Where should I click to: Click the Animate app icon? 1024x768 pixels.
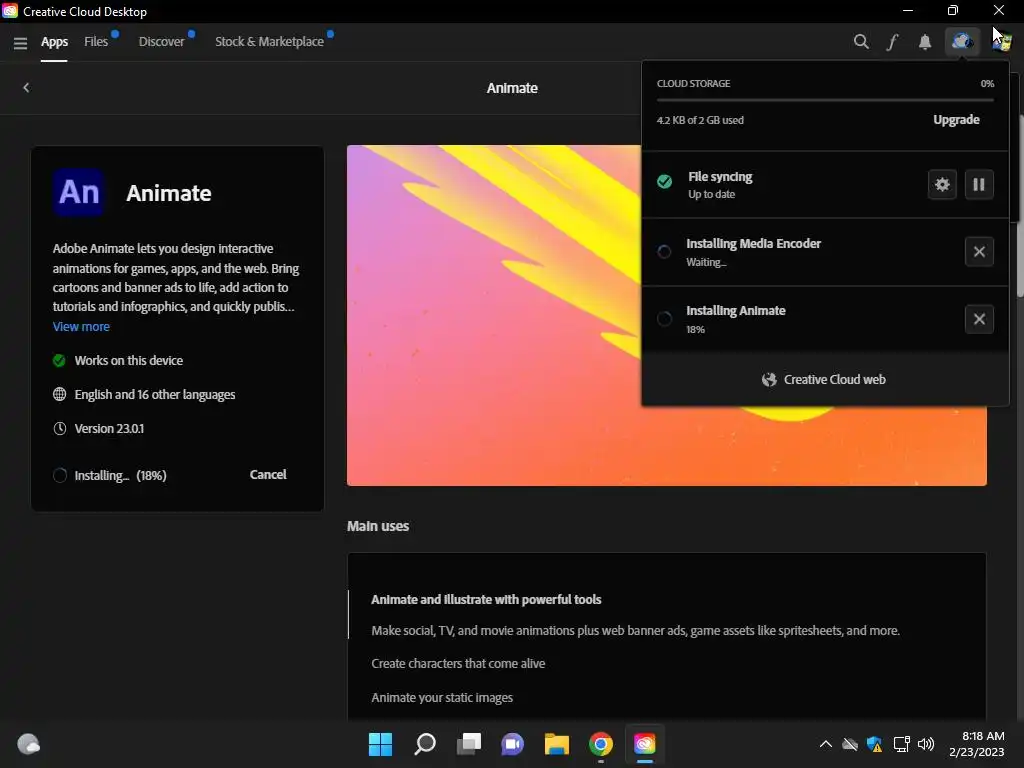(x=78, y=192)
